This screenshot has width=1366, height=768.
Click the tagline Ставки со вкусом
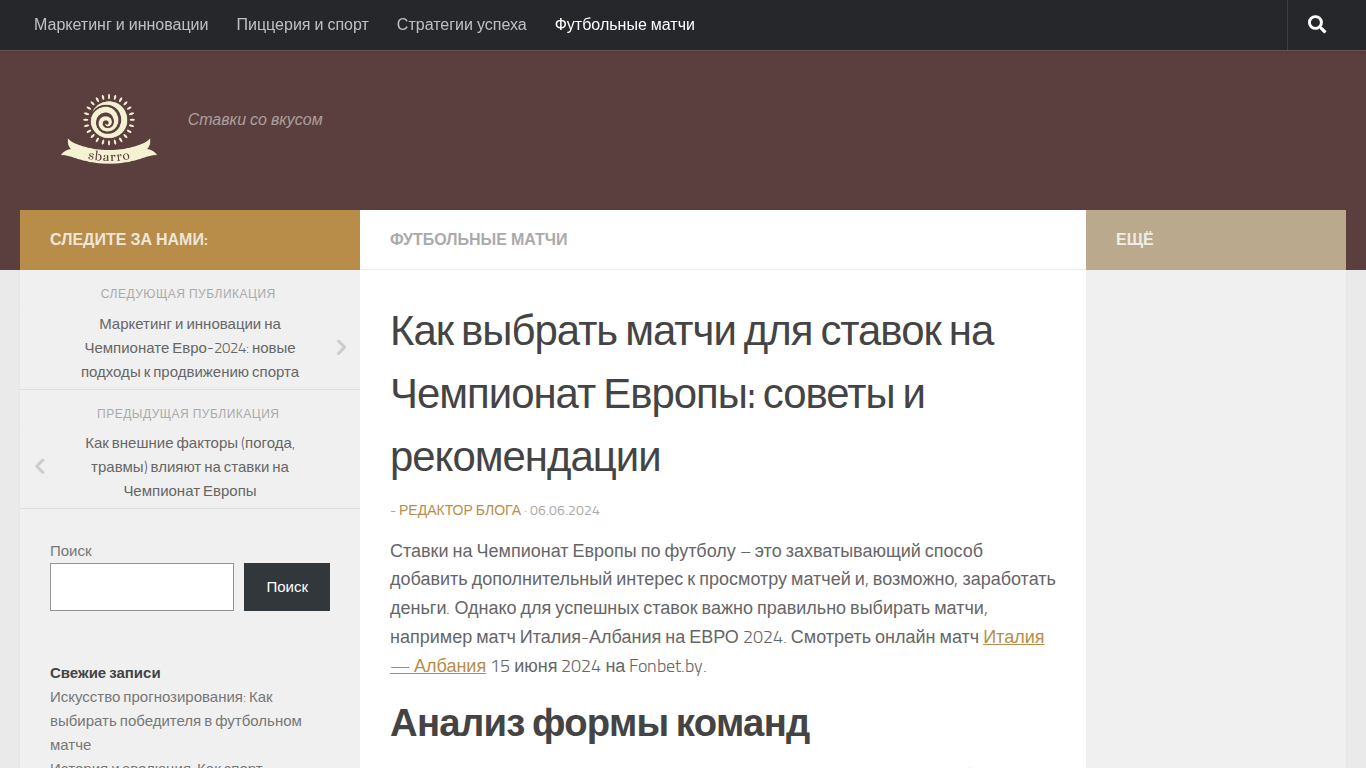tap(255, 120)
